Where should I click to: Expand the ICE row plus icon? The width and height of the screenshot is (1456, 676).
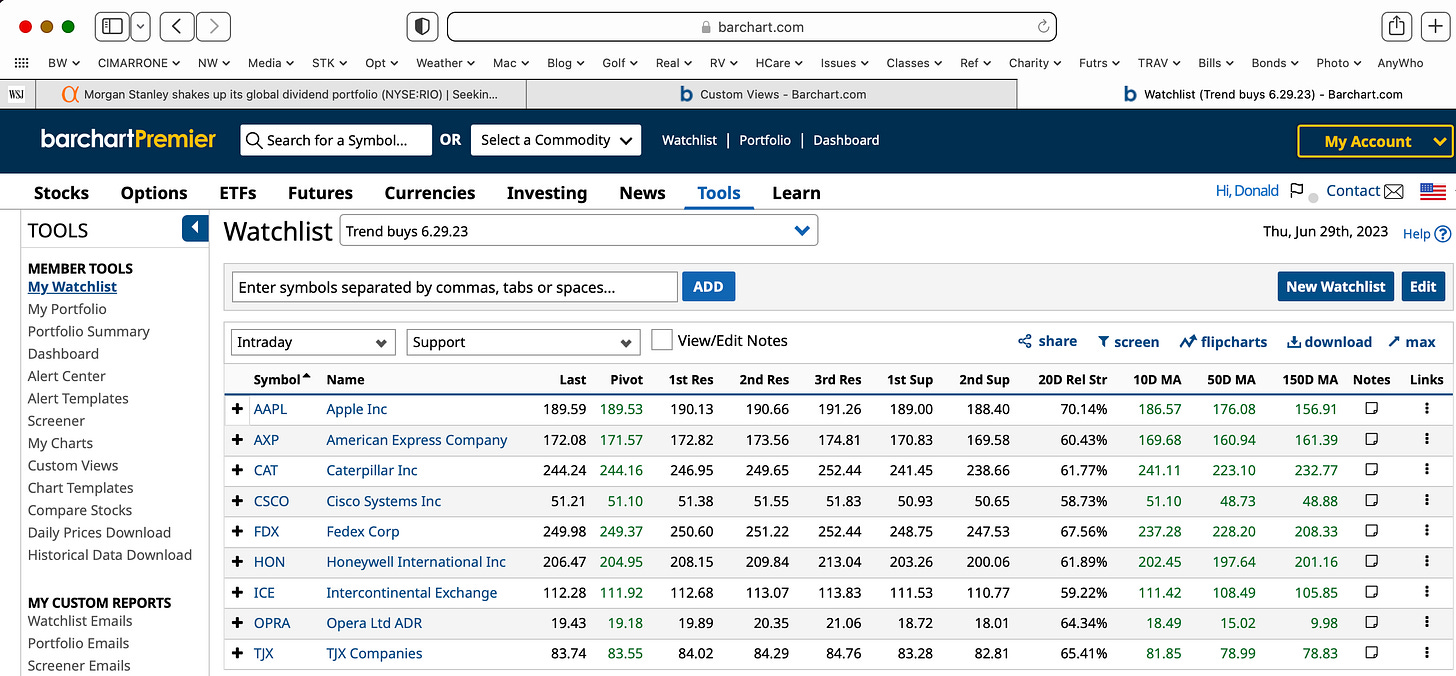(238, 592)
